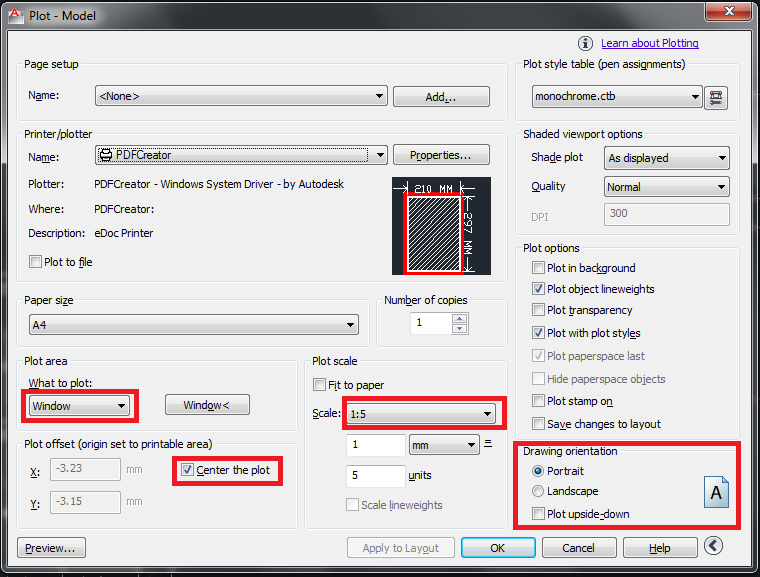Click the AutoCAD logo in the title bar
The height and width of the screenshot is (577, 760).
(16, 16)
